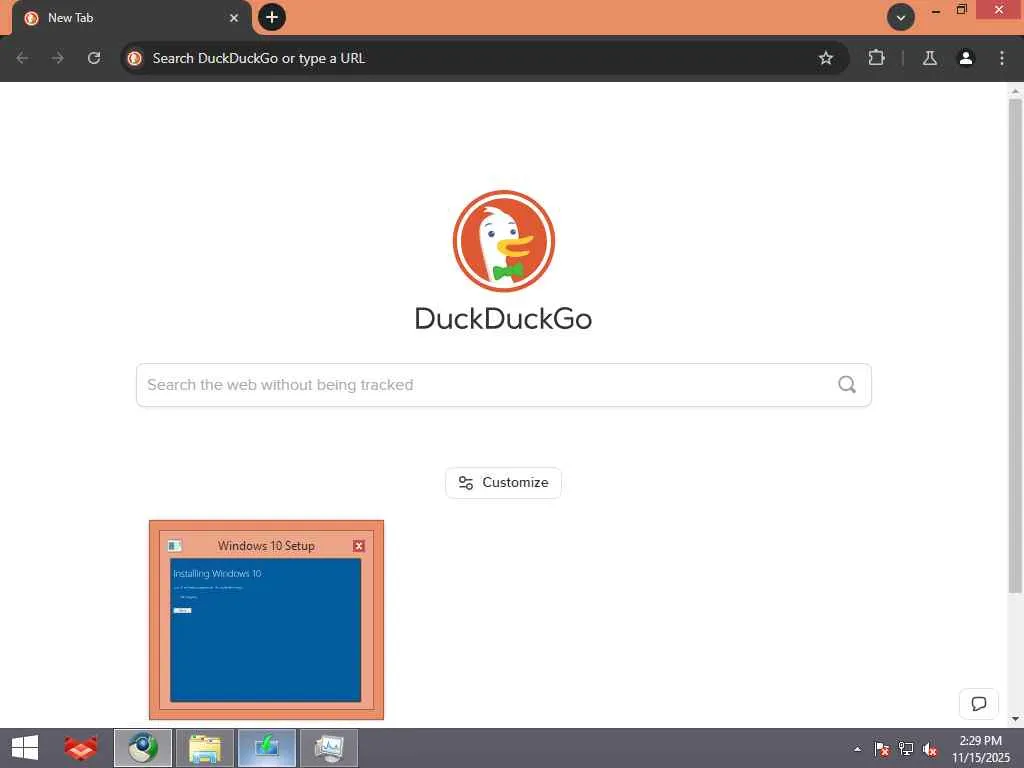Open the network tray icon

906,749
